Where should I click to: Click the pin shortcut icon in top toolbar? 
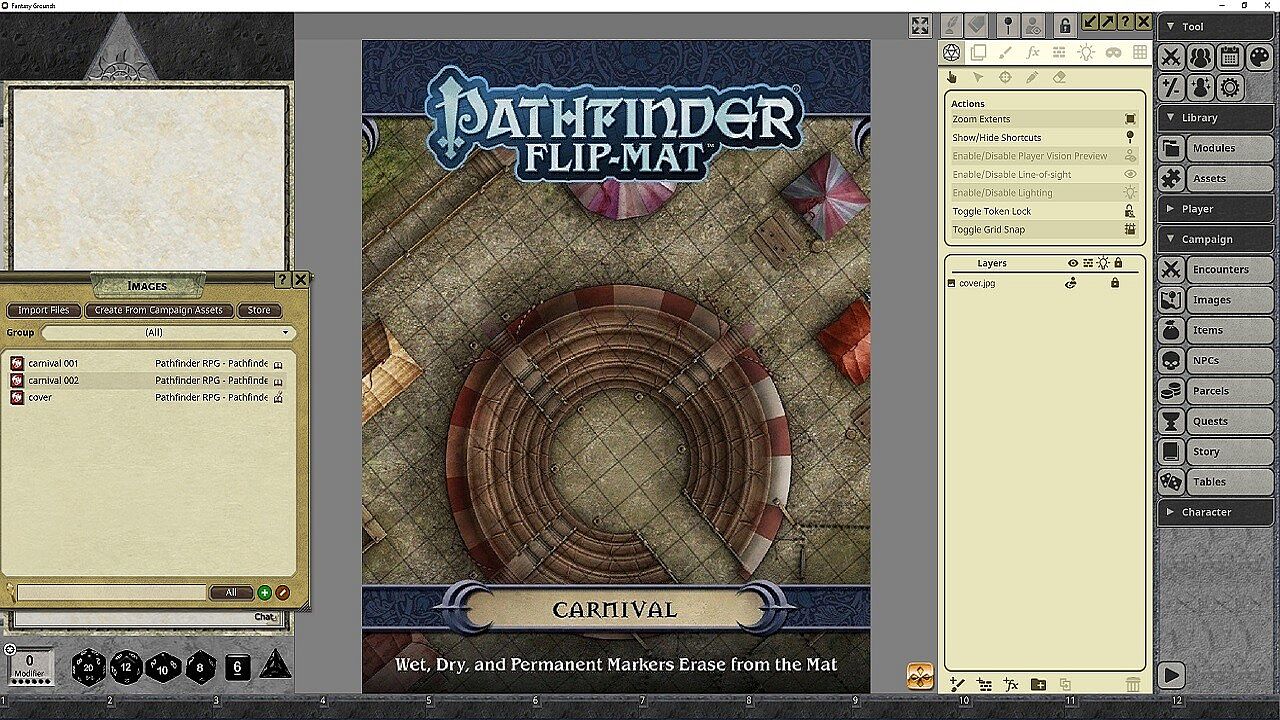tap(1008, 25)
